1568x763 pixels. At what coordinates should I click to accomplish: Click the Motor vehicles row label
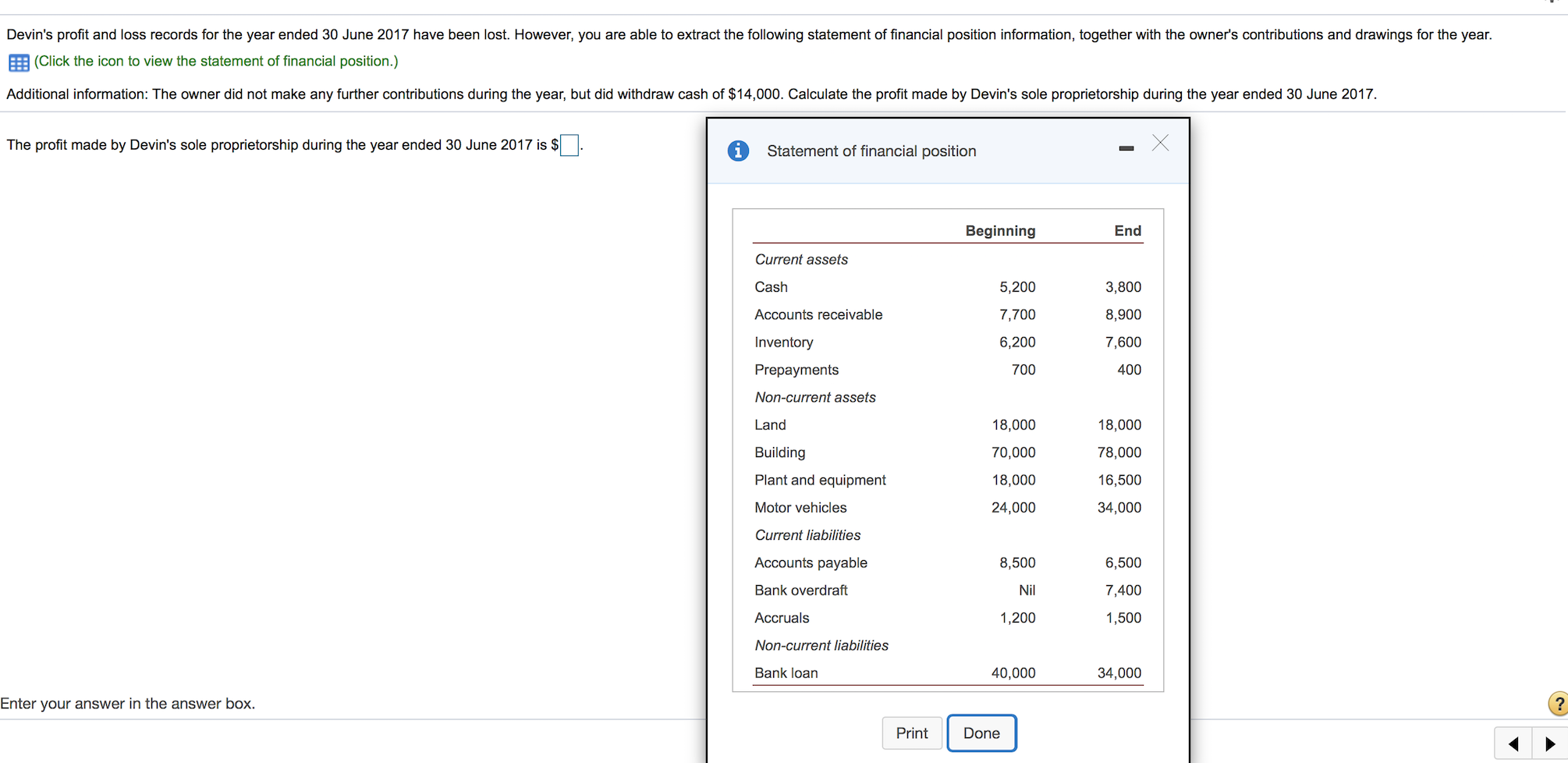tap(800, 508)
